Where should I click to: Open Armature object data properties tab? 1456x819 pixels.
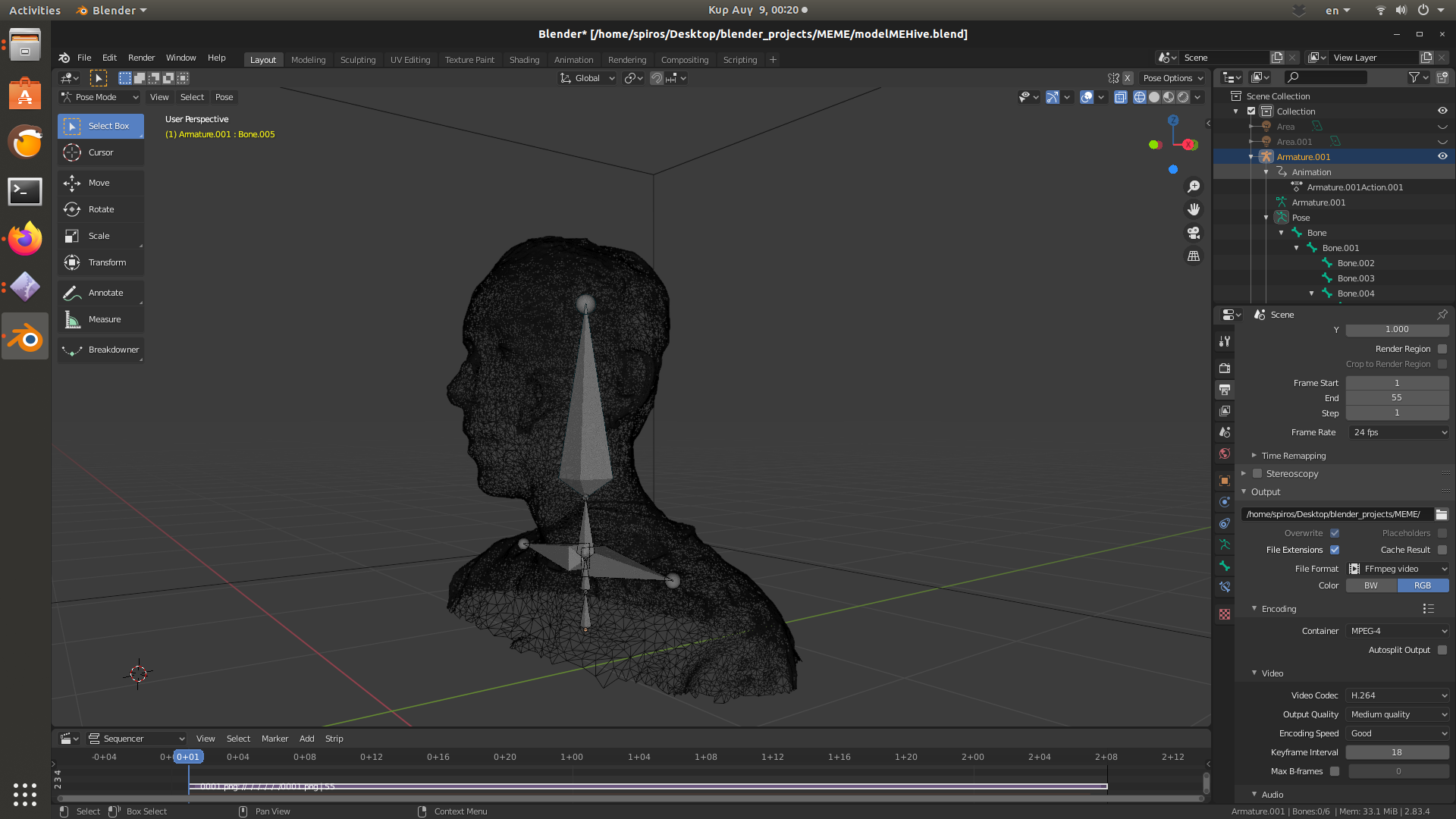[x=1225, y=544]
